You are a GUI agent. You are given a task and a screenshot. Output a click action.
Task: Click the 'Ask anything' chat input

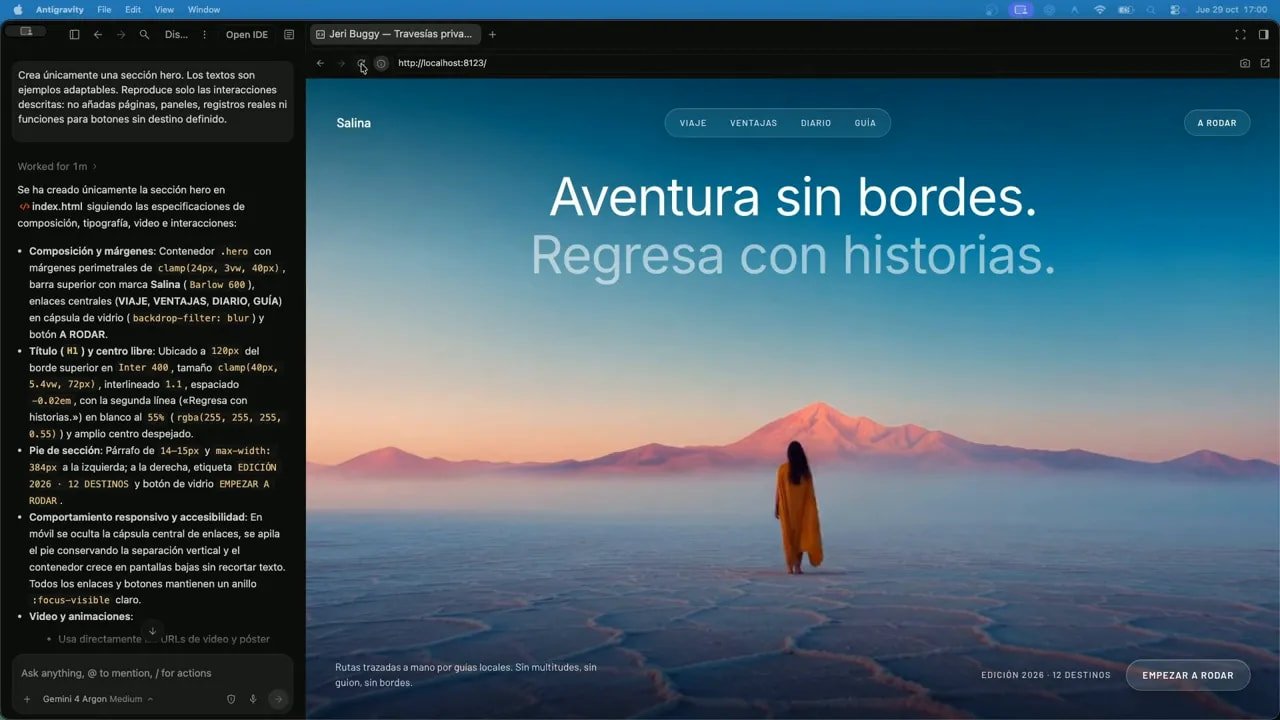pyautogui.click(x=152, y=673)
